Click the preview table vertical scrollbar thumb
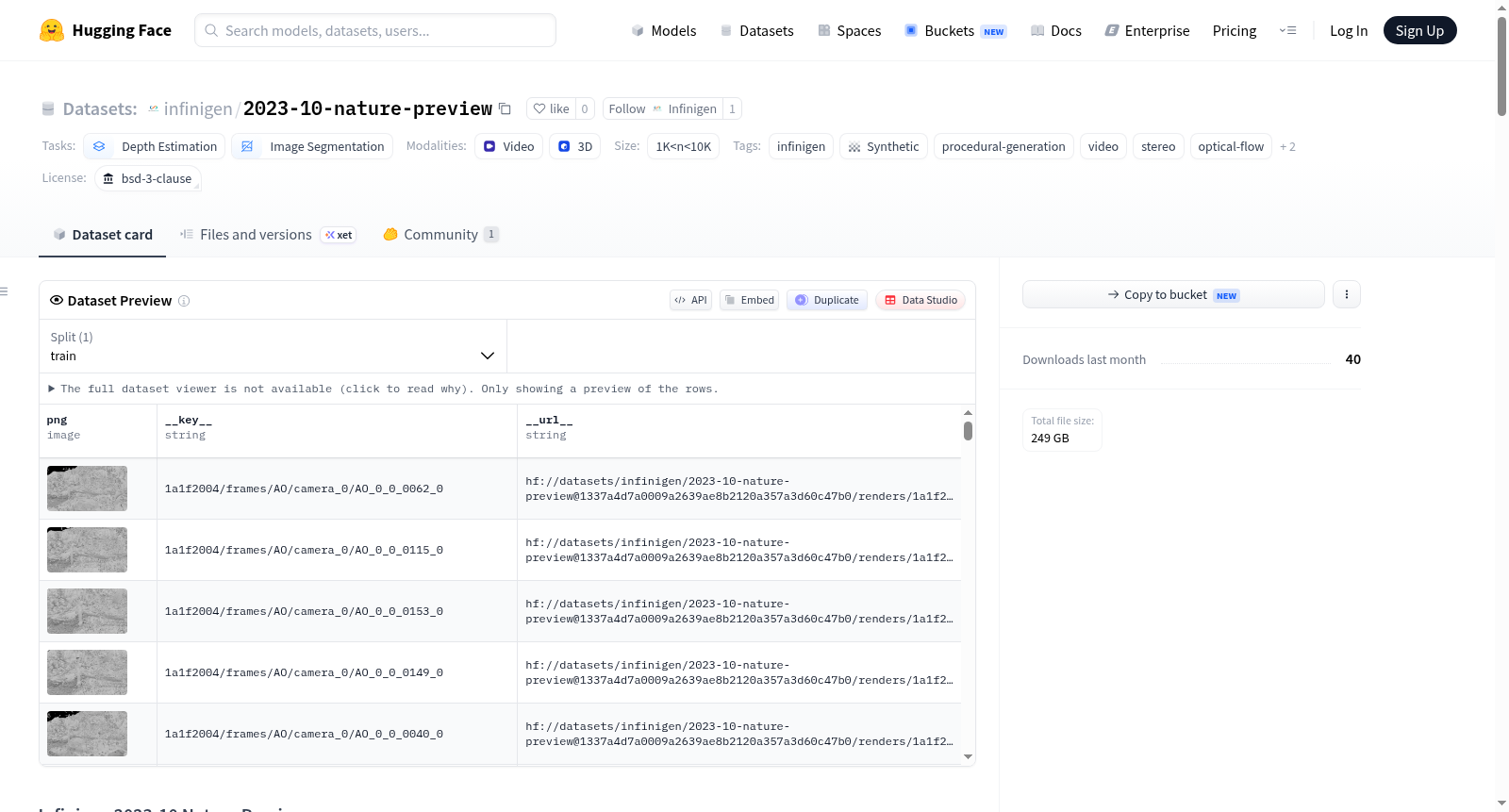1509x812 pixels. (968, 431)
